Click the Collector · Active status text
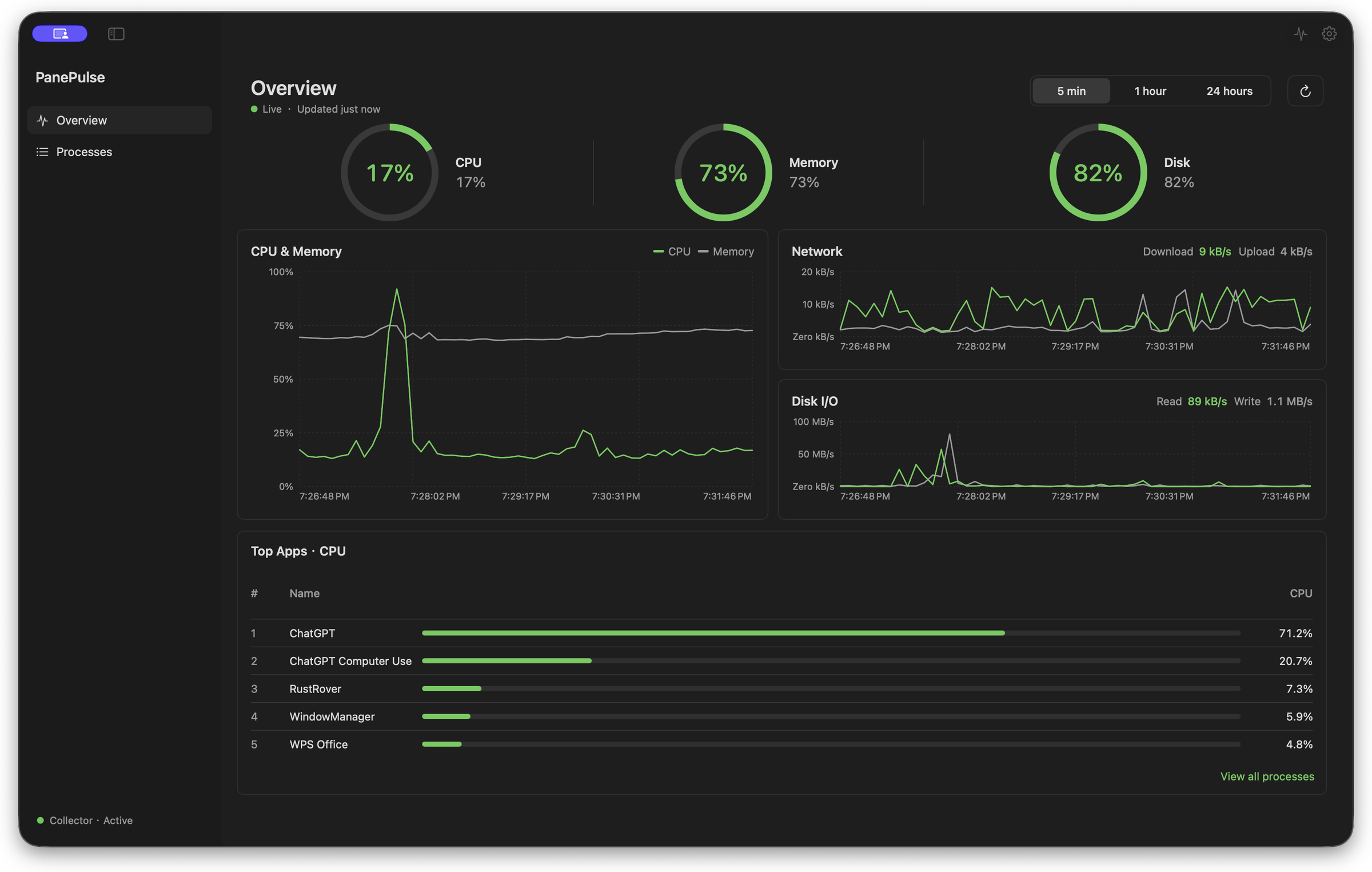 (91, 821)
